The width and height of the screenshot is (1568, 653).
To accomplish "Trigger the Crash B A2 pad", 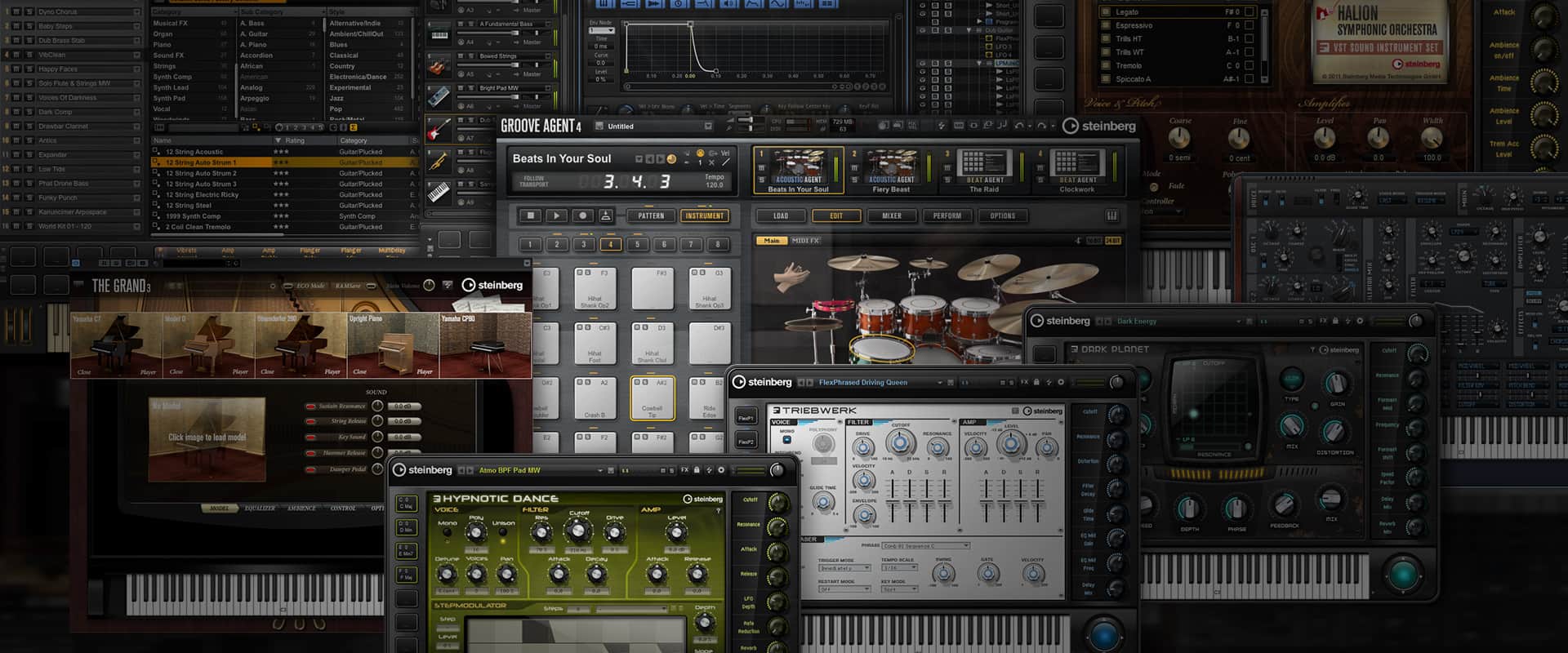I will [x=595, y=398].
